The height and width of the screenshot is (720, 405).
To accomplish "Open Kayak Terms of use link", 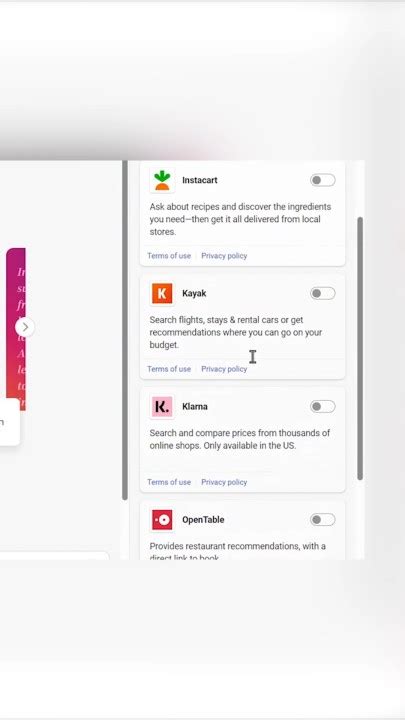I will click(169, 369).
